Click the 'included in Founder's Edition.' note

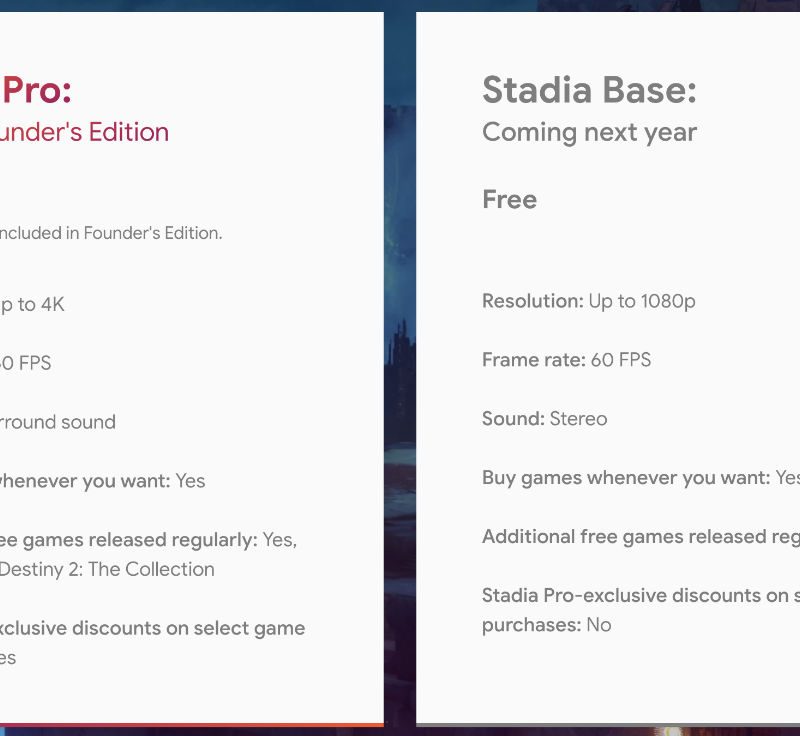pos(110,233)
